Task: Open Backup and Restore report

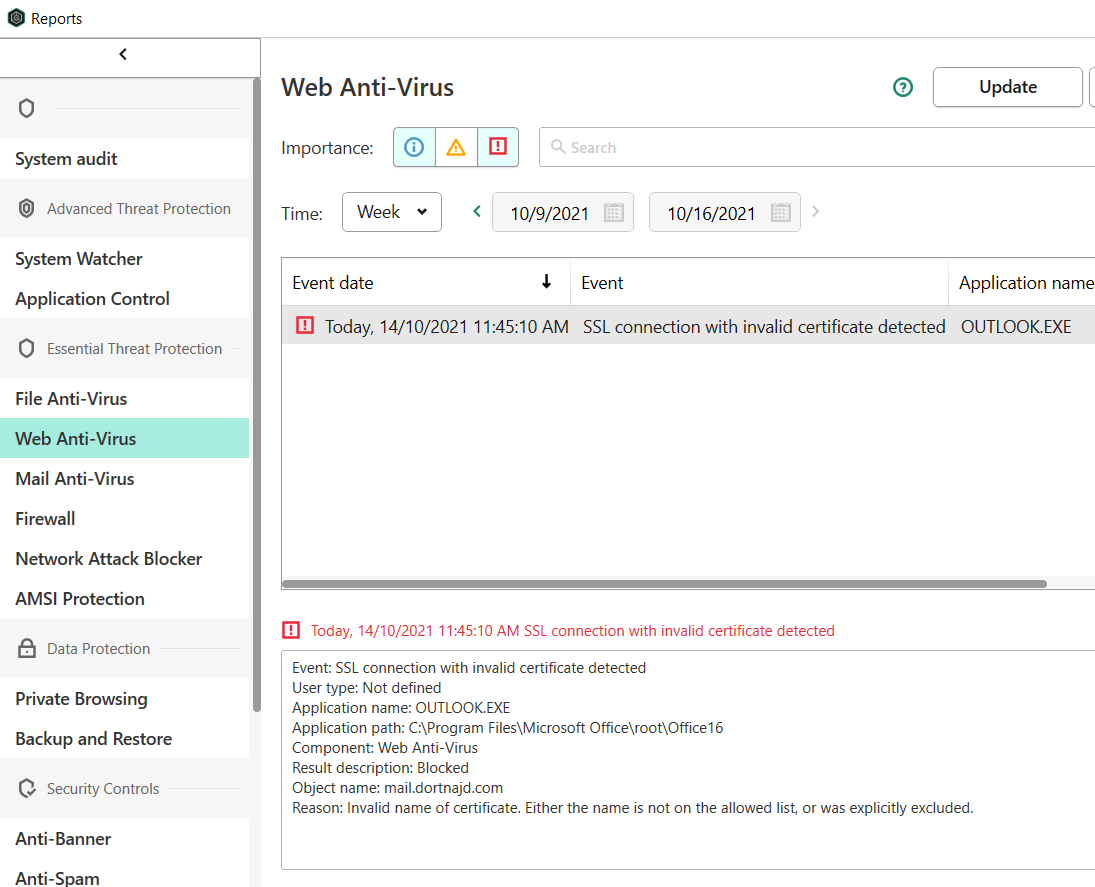Action: coord(124,738)
